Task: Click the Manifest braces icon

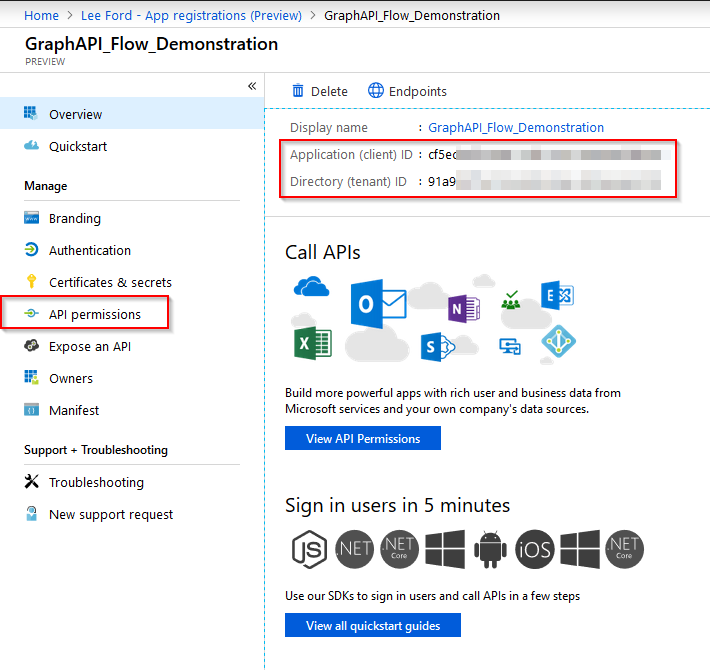Action: [x=31, y=409]
